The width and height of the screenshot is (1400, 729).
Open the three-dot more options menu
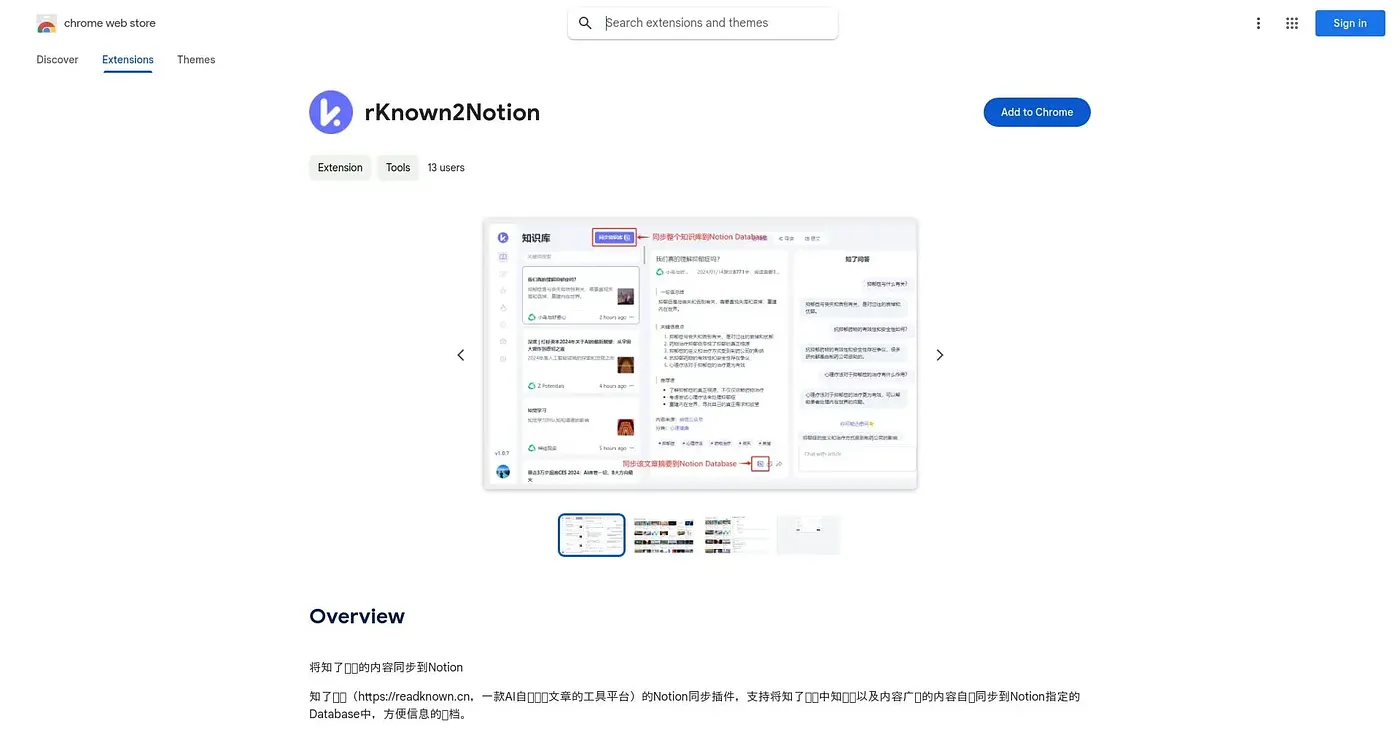point(1258,23)
